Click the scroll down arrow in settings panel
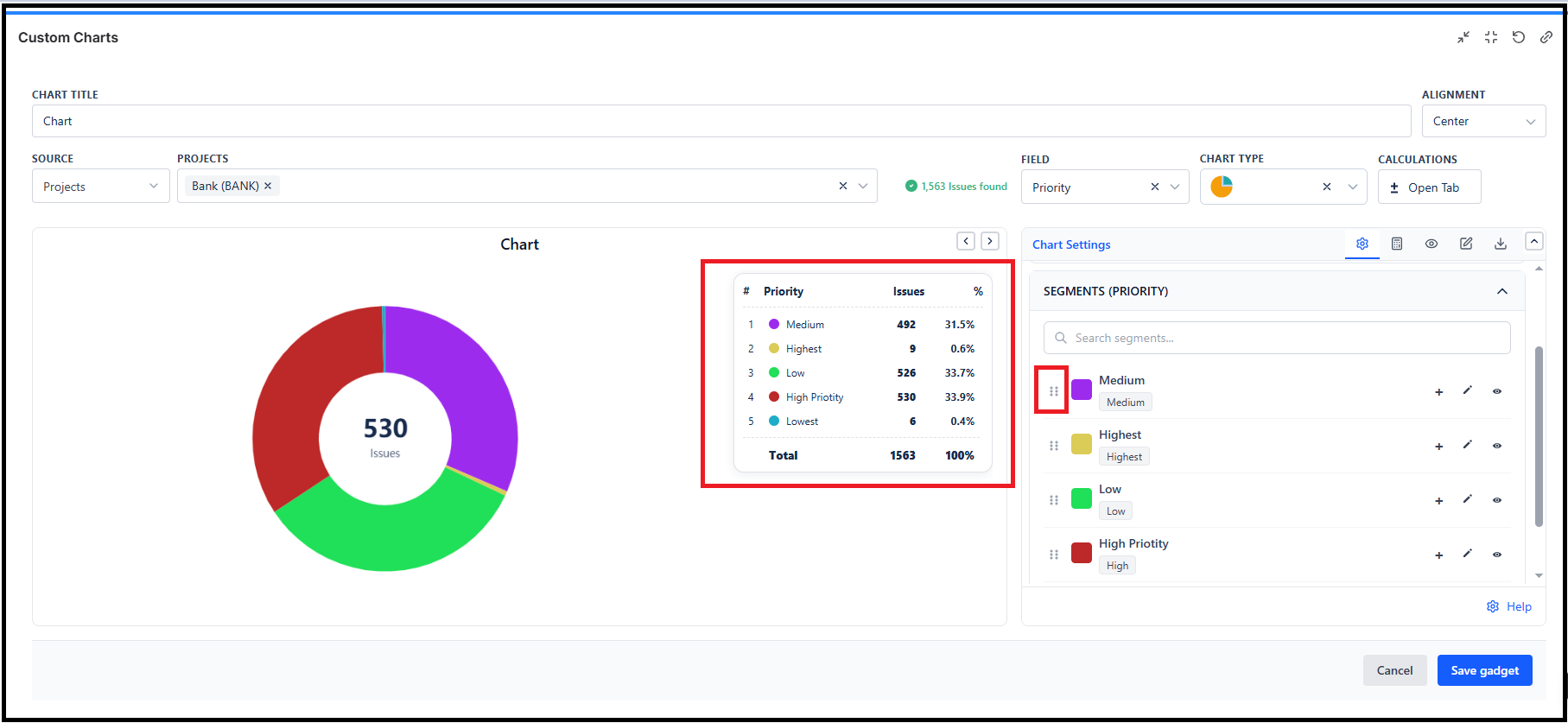1568x723 pixels. tap(1539, 575)
